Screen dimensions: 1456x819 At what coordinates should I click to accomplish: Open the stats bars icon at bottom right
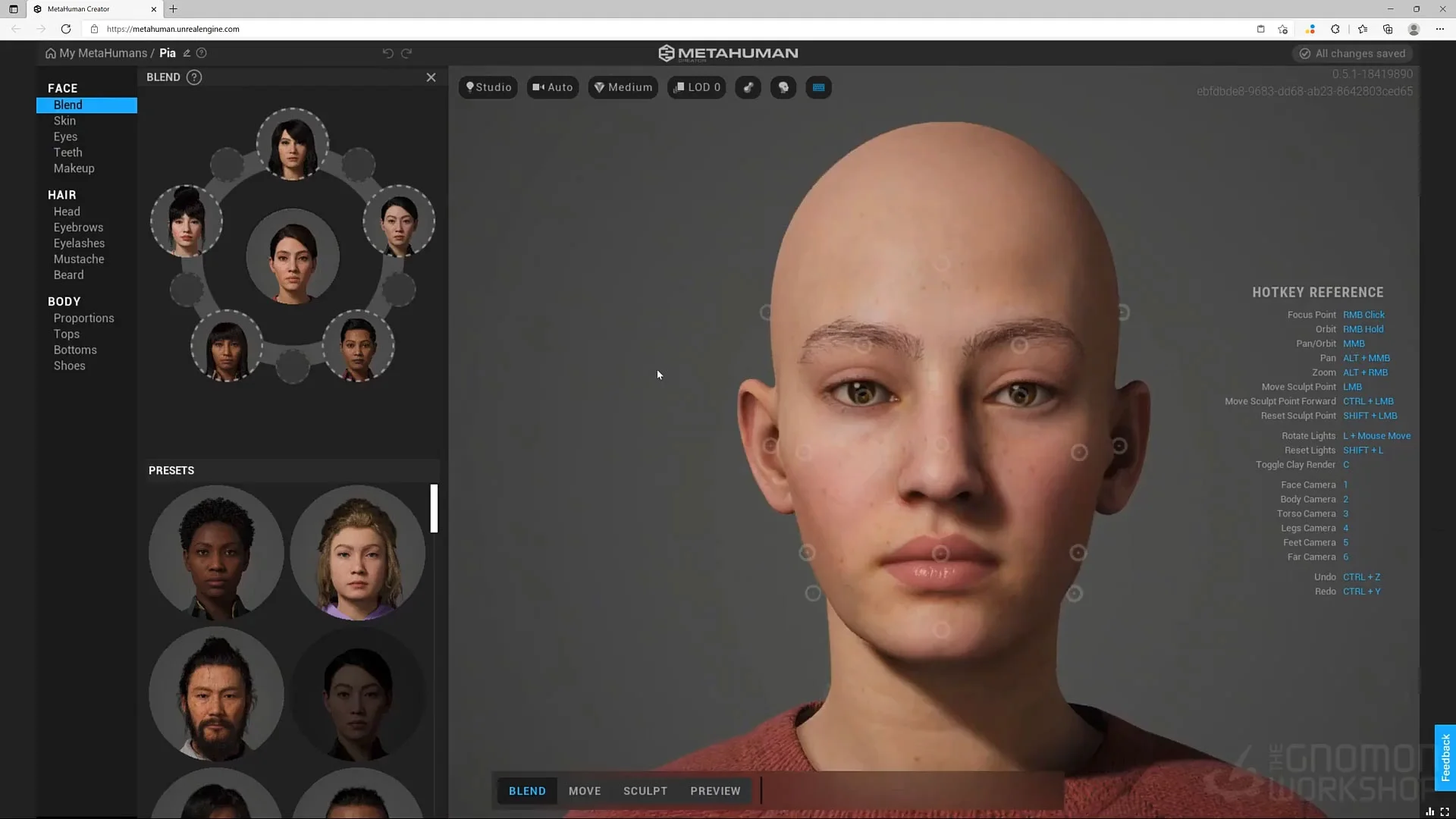[1429, 811]
